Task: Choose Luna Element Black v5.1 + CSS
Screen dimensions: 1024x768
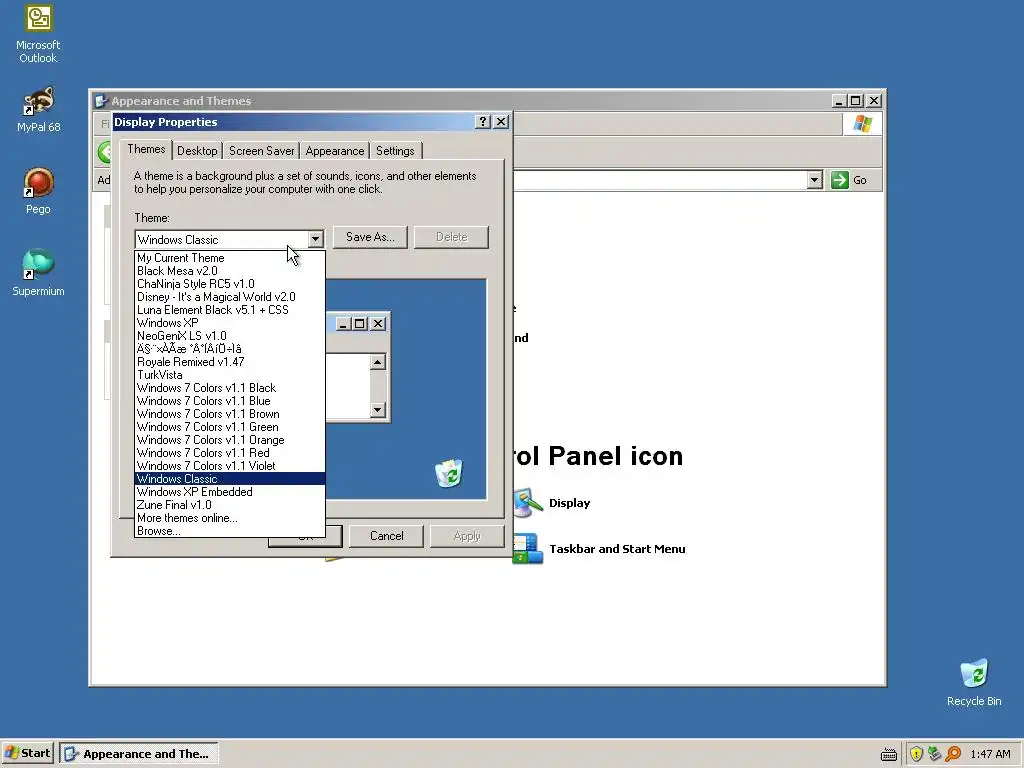Action: click(x=230, y=310)
